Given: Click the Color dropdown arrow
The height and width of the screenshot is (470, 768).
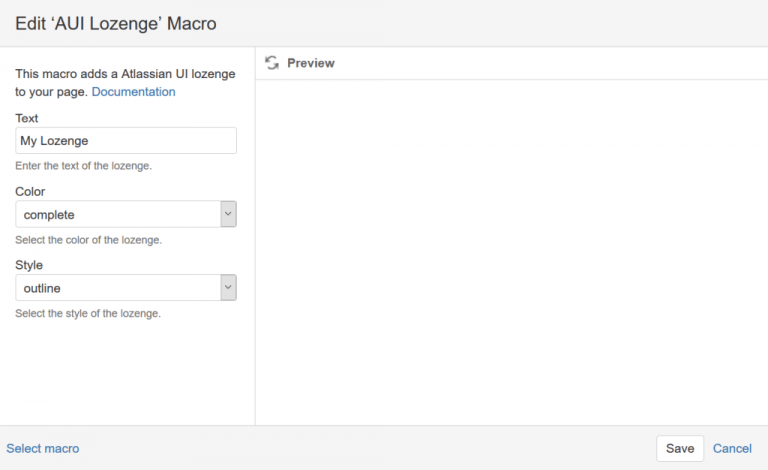Looking at the screenshot, I should 228,215.
